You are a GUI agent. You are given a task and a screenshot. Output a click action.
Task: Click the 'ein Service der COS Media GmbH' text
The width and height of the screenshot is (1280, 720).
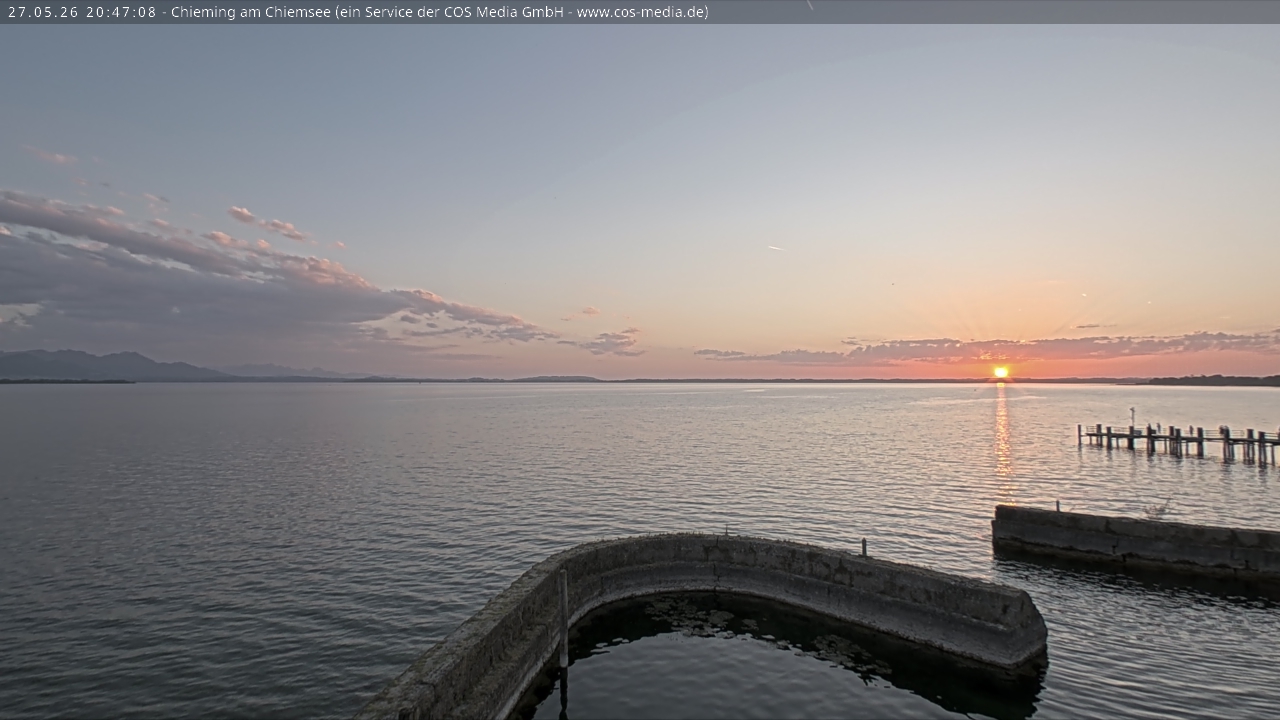click(453, 12)
